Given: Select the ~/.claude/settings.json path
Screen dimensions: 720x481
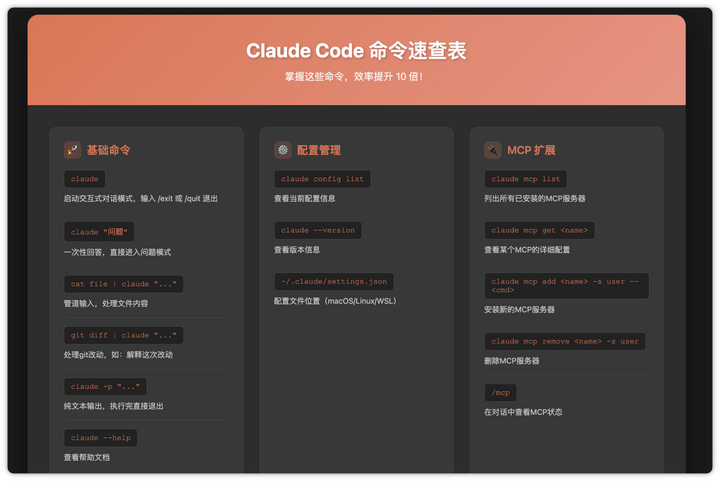Looking at the screenshot, I should [x=334, y=281].
